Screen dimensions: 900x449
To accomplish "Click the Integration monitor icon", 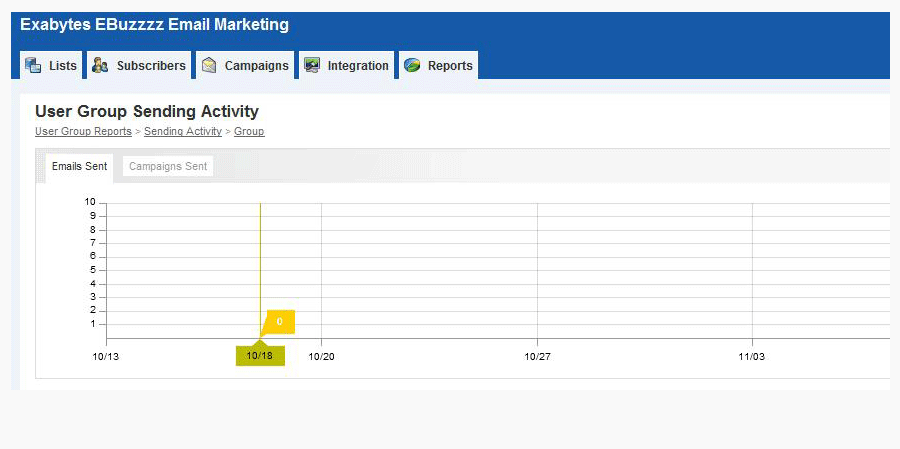I will [312, 65].
